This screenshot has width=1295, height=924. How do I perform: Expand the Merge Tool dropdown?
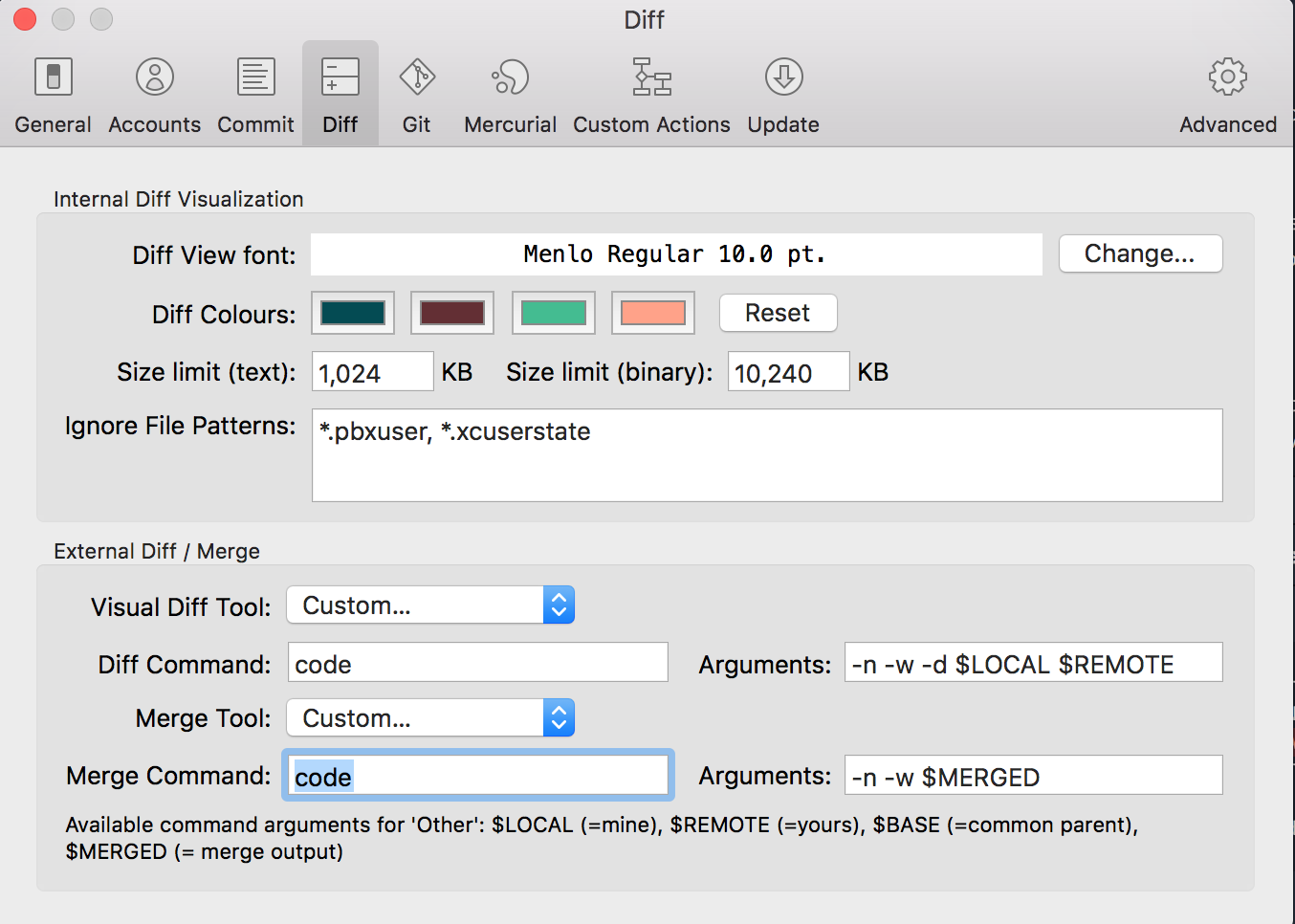pos(430,718)
